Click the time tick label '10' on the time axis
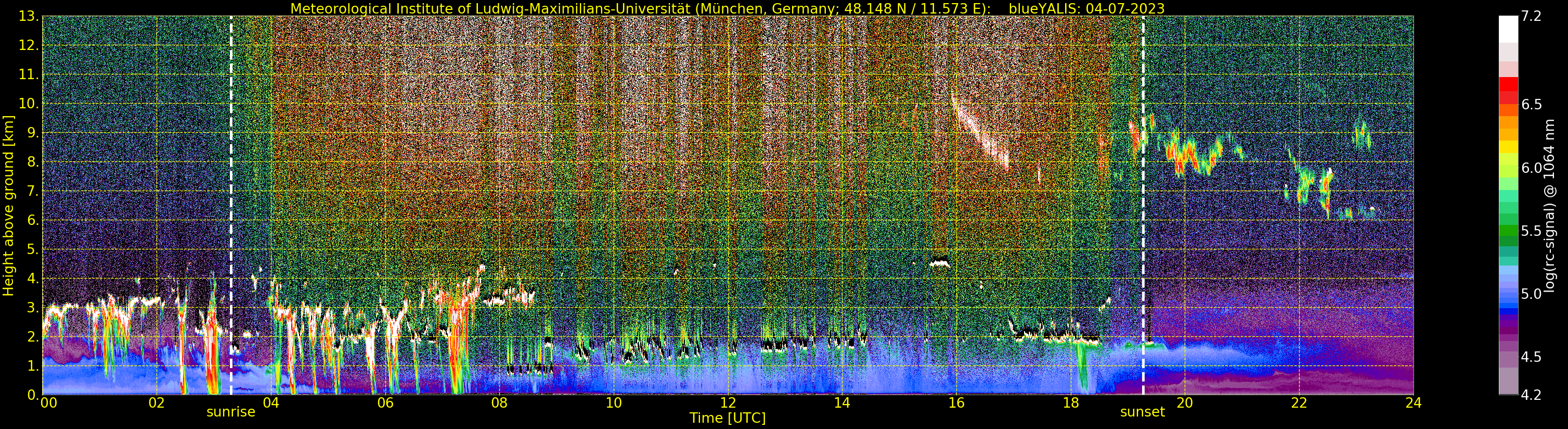Image resolution: width=1568 pixels, height=429 pixels. coord(614,403)
